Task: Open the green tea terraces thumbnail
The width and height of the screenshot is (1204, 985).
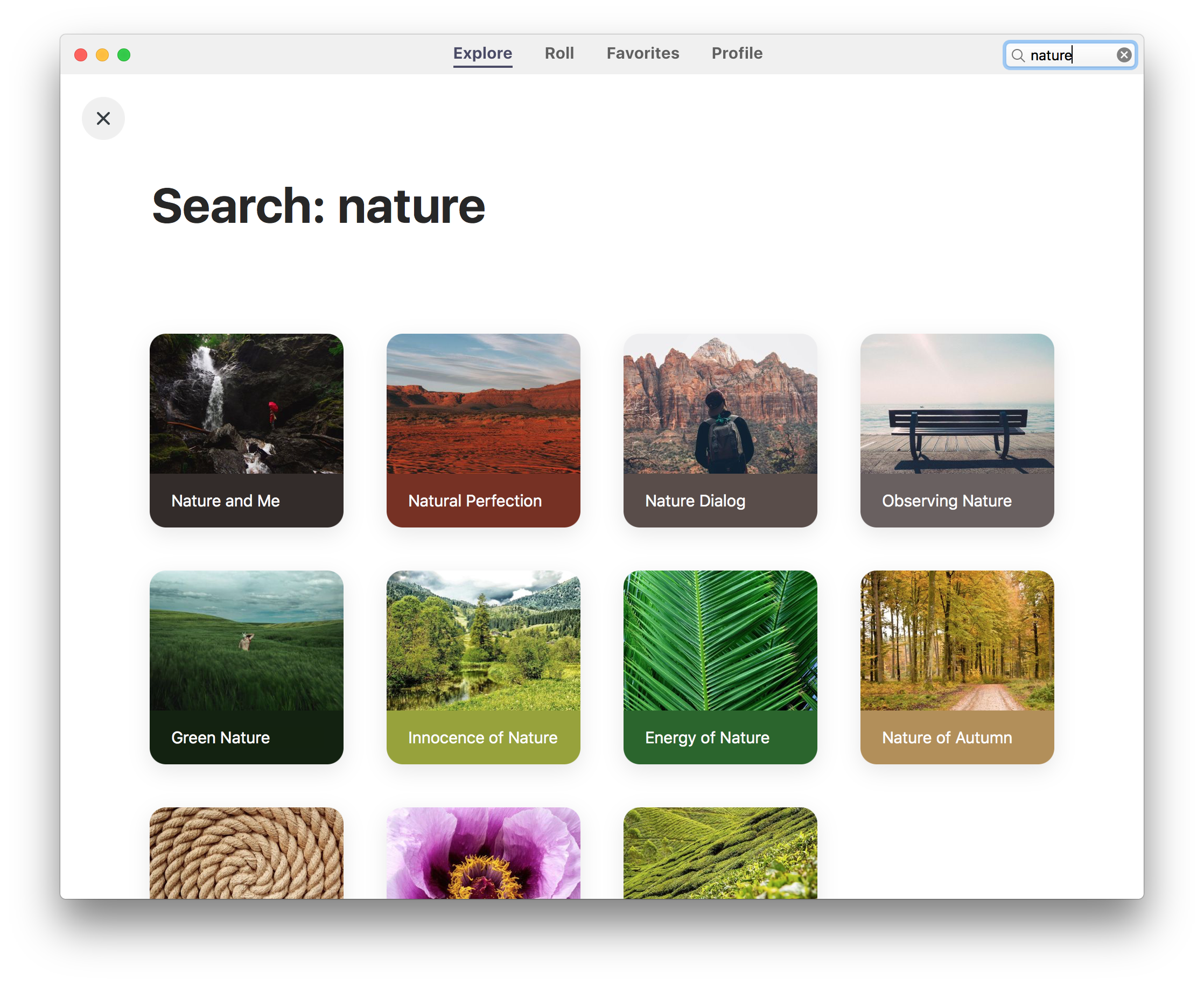Action: tap(720, 853)
